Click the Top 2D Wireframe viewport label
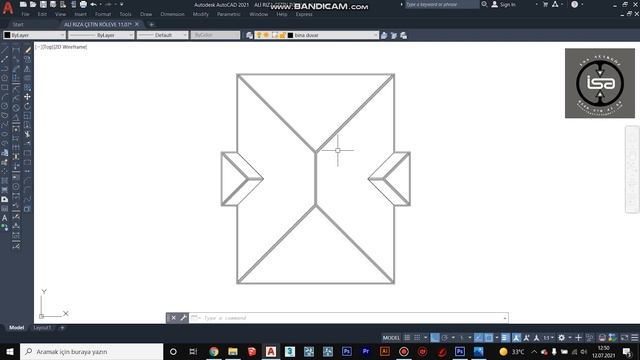640x360 pixels. tap(61, 47)
